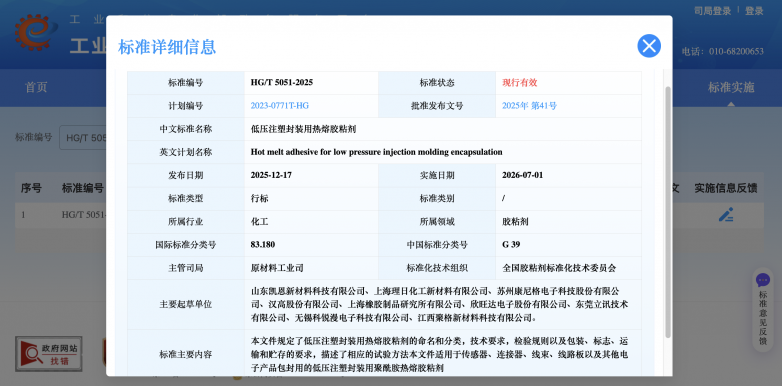Select Chinese classification number G 39
This screenshot has width=782, height=386.
click(511, 245)
